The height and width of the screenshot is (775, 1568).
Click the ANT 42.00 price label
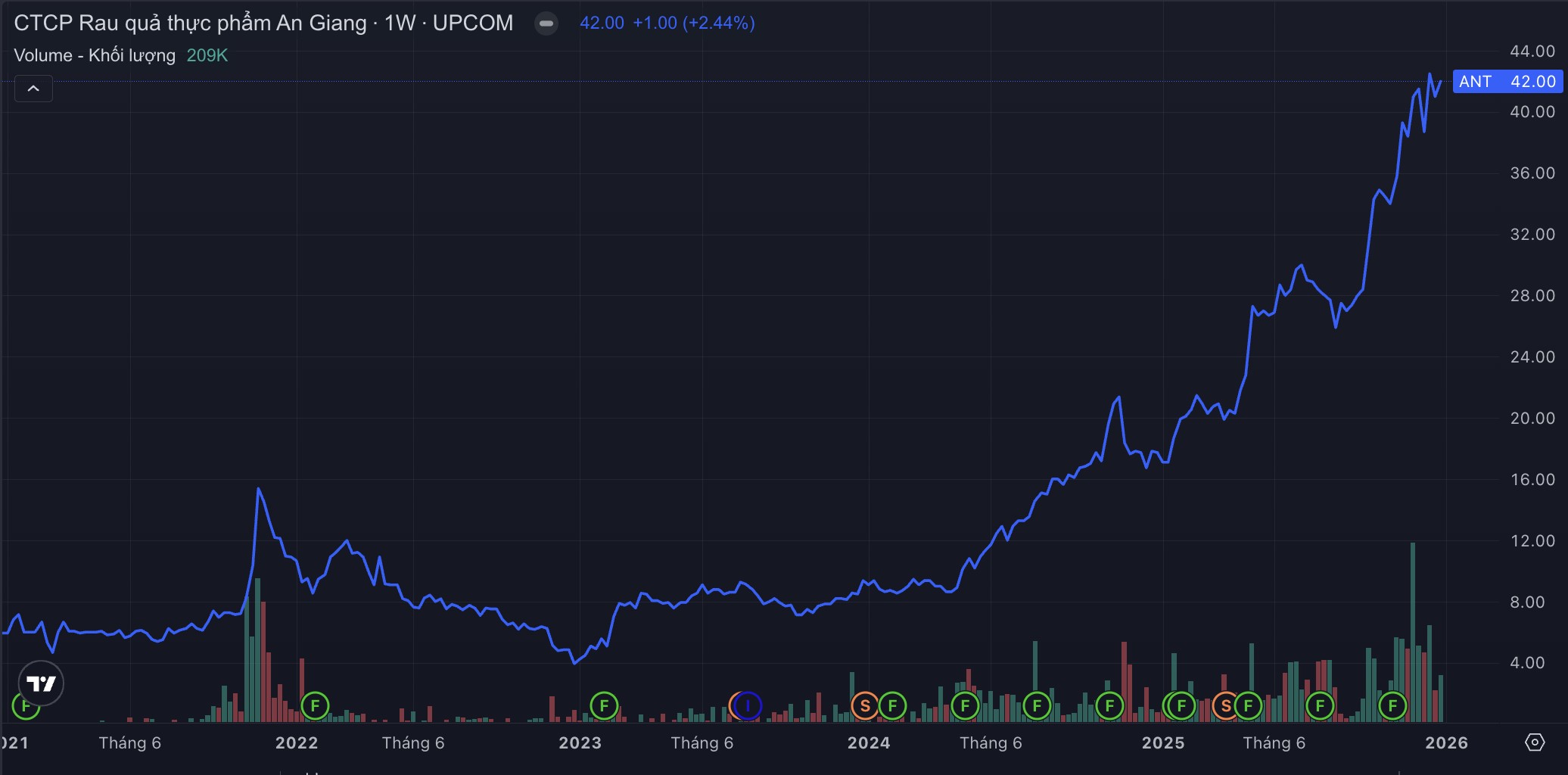pyautogui.click(x=1507, y=82)
